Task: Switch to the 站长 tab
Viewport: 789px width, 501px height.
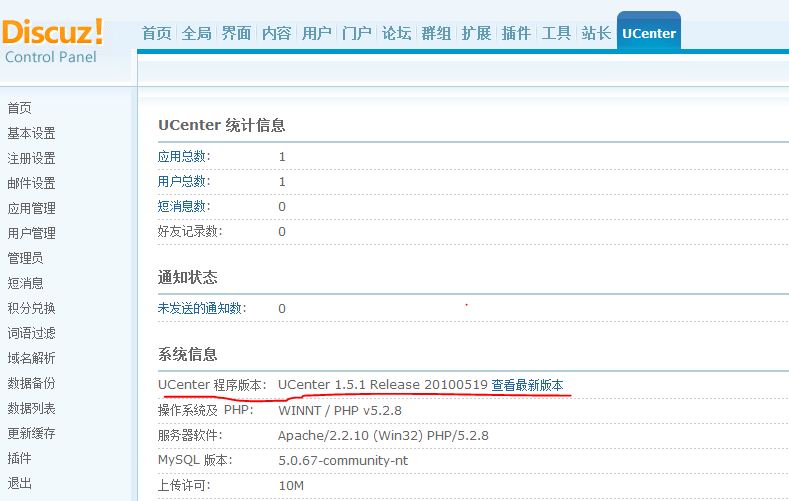Action: pos(596,33)
